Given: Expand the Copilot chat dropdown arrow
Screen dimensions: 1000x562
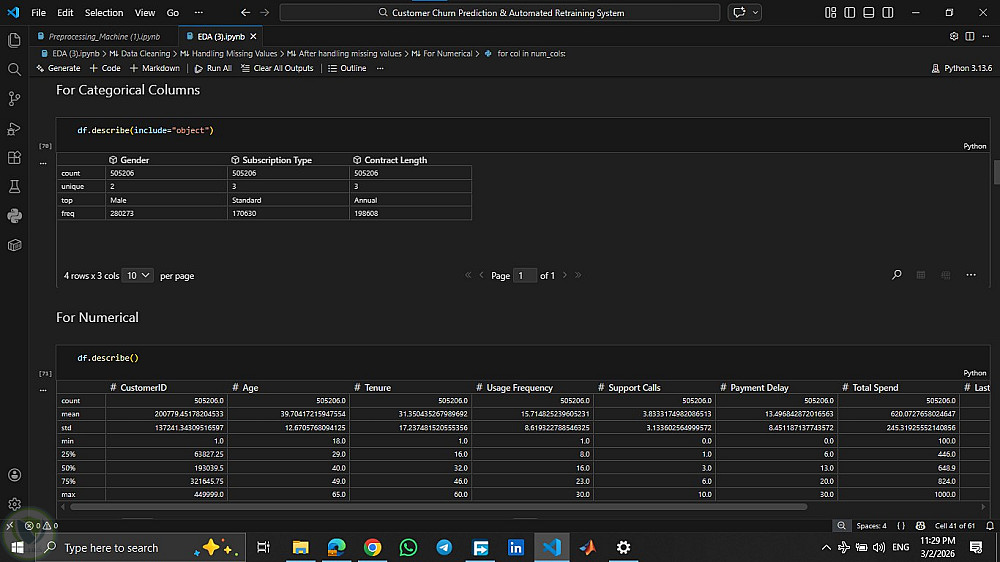Looking at the screenshot, I should point(755,13).
